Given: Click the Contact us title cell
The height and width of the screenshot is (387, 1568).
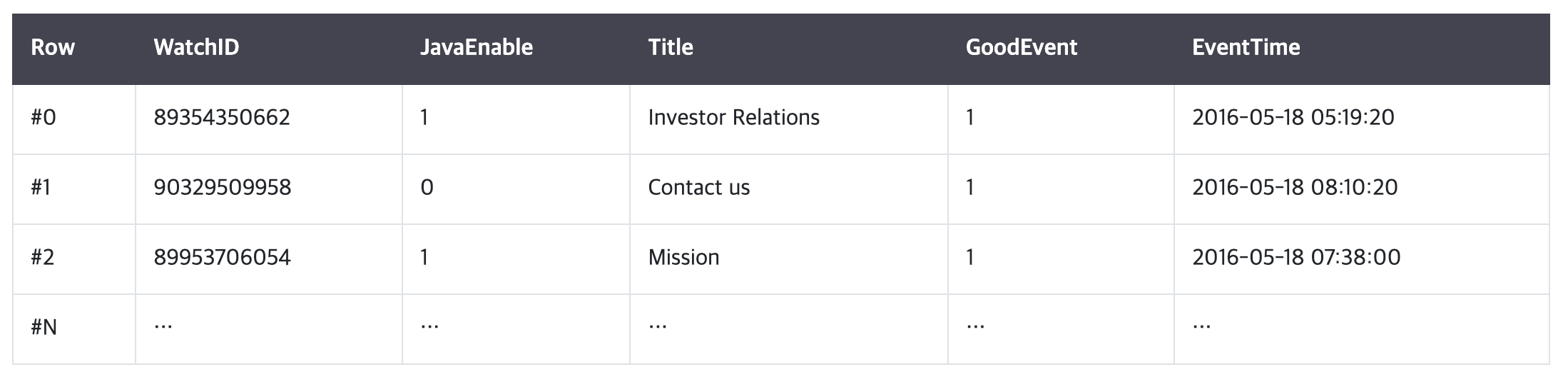Looking at the screenshot, I should (698, 188).
